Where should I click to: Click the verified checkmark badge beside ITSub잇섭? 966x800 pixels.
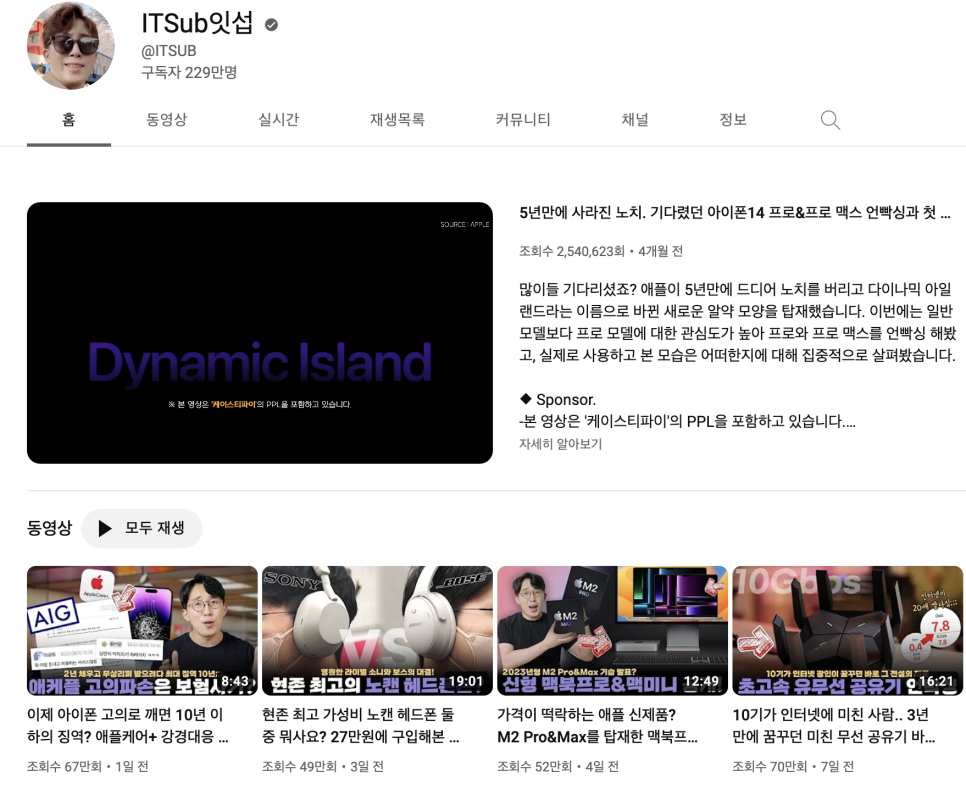tap(271, 25)
